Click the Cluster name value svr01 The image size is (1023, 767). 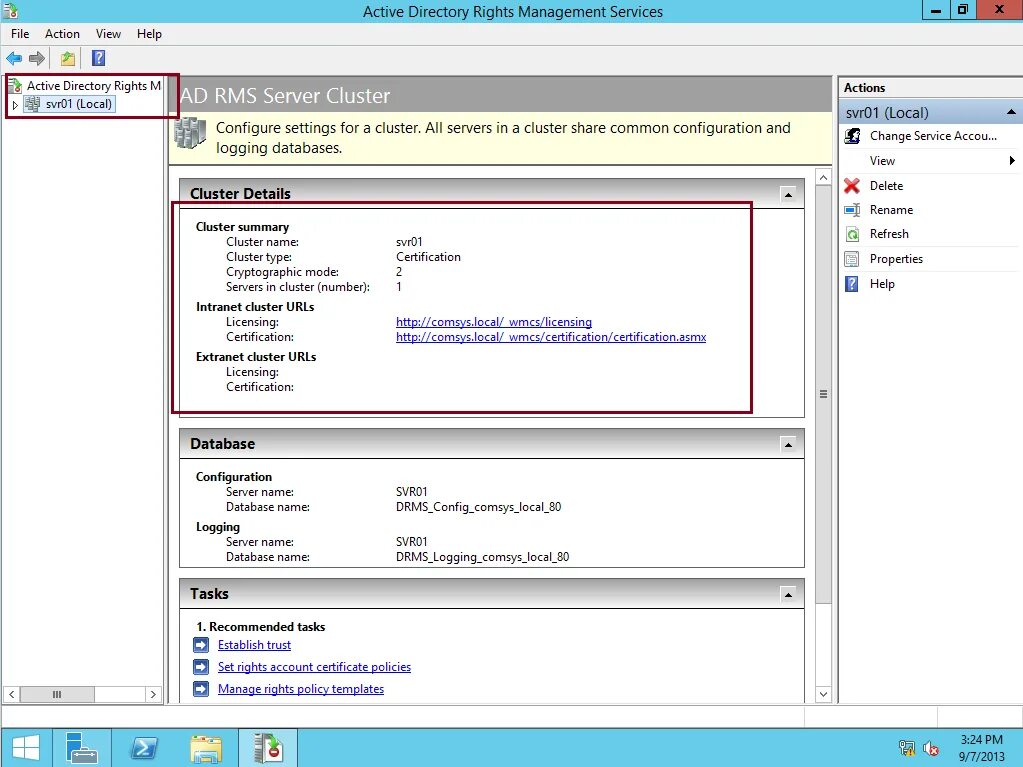pyautogui.click(x=409, y=242)
